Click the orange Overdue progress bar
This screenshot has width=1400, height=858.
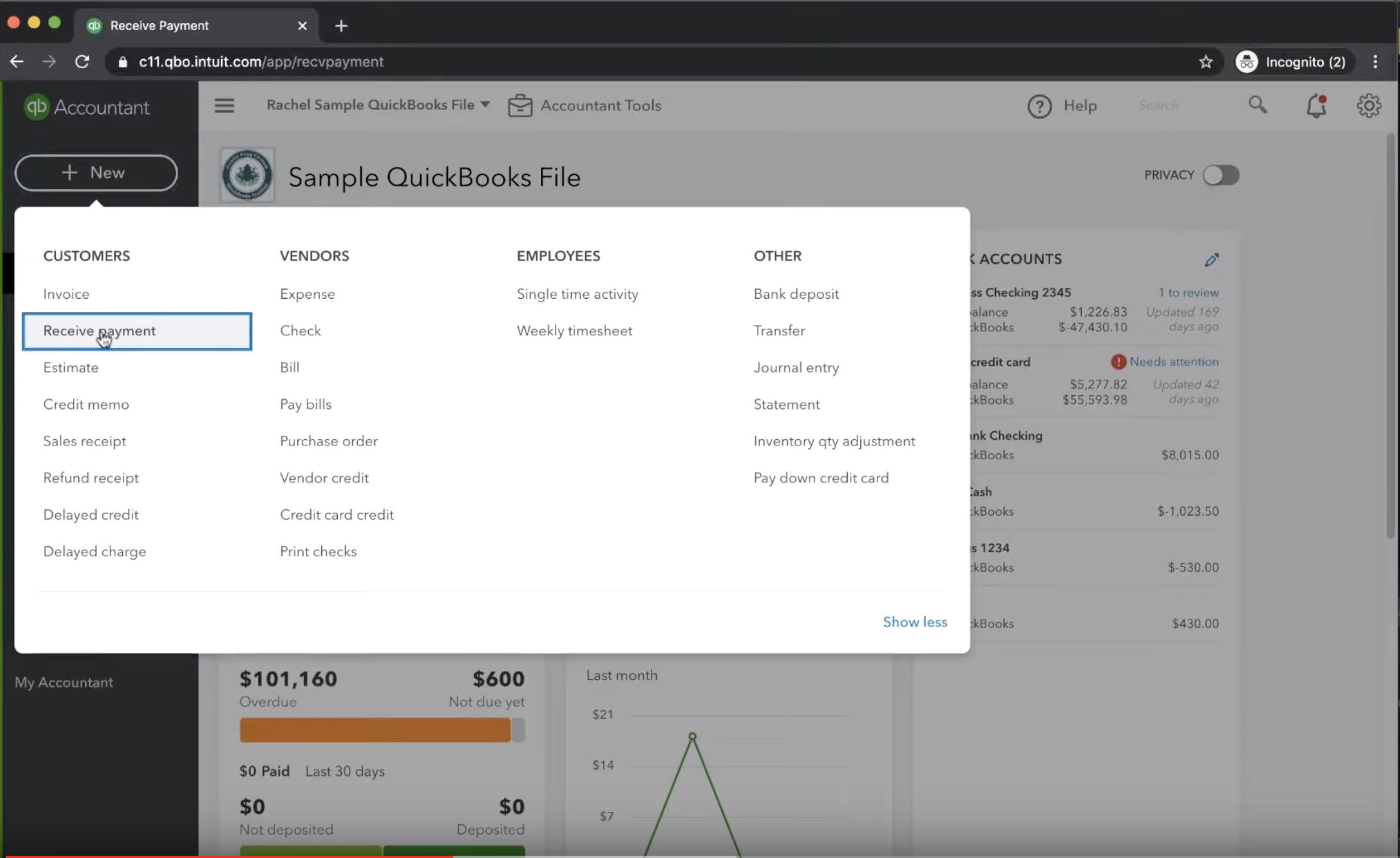375,729
